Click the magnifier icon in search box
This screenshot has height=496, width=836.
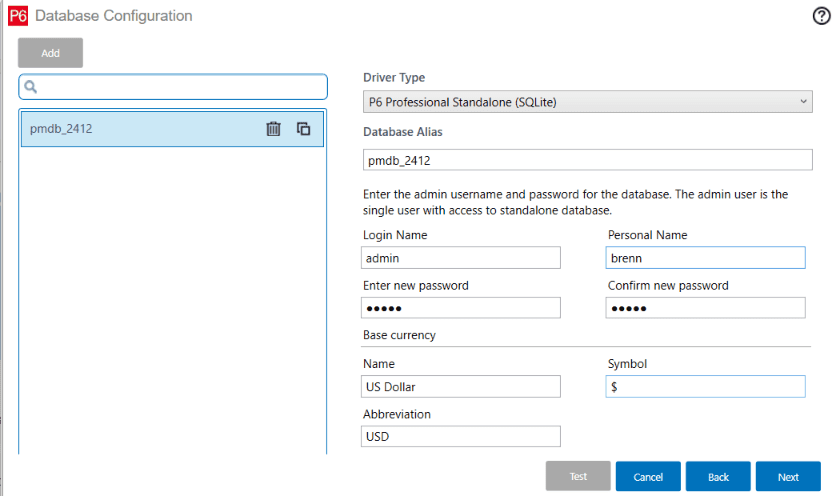(31, 87)
